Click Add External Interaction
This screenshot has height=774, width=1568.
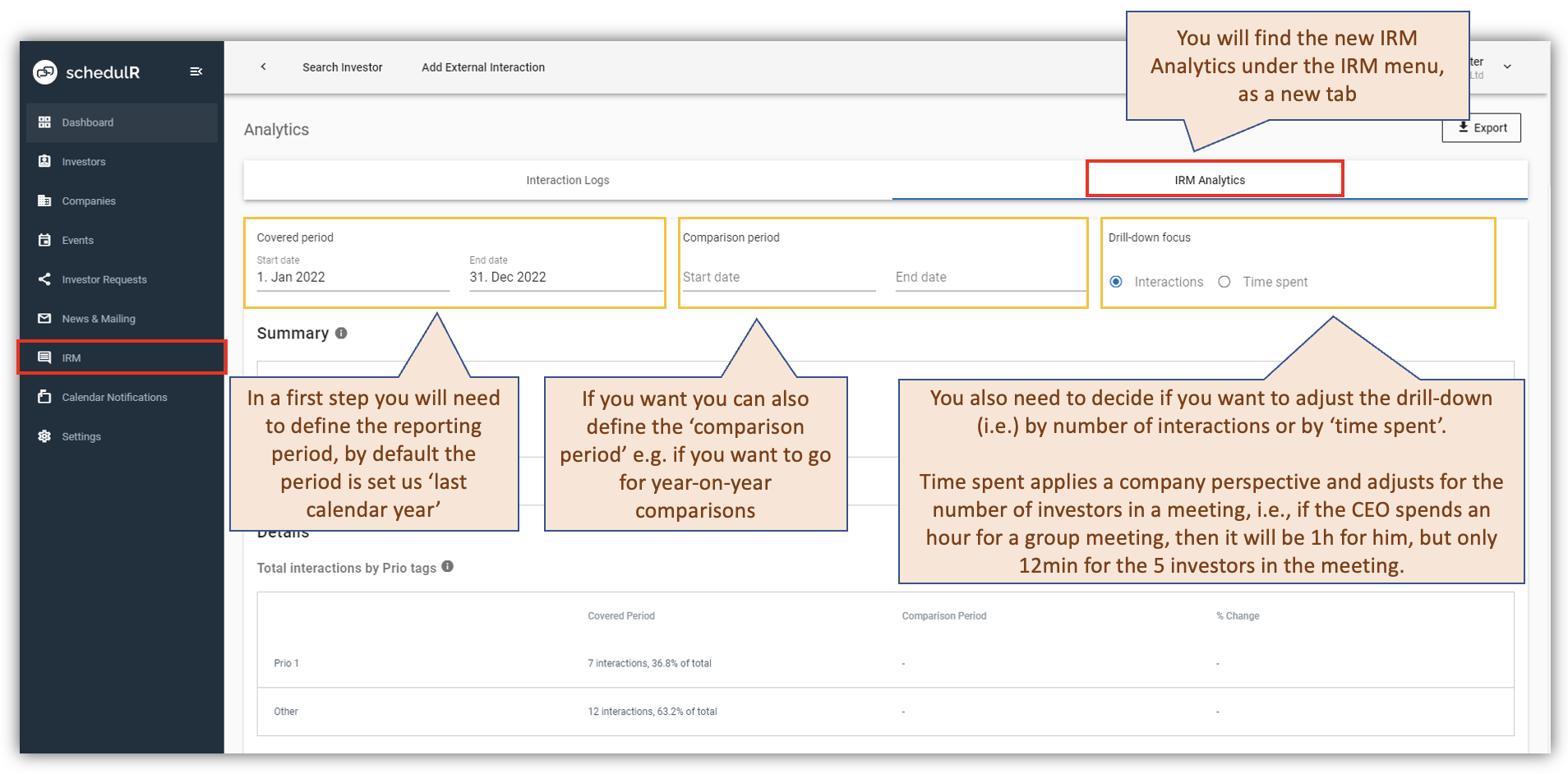pyautogui.click(x=482, y=67)
